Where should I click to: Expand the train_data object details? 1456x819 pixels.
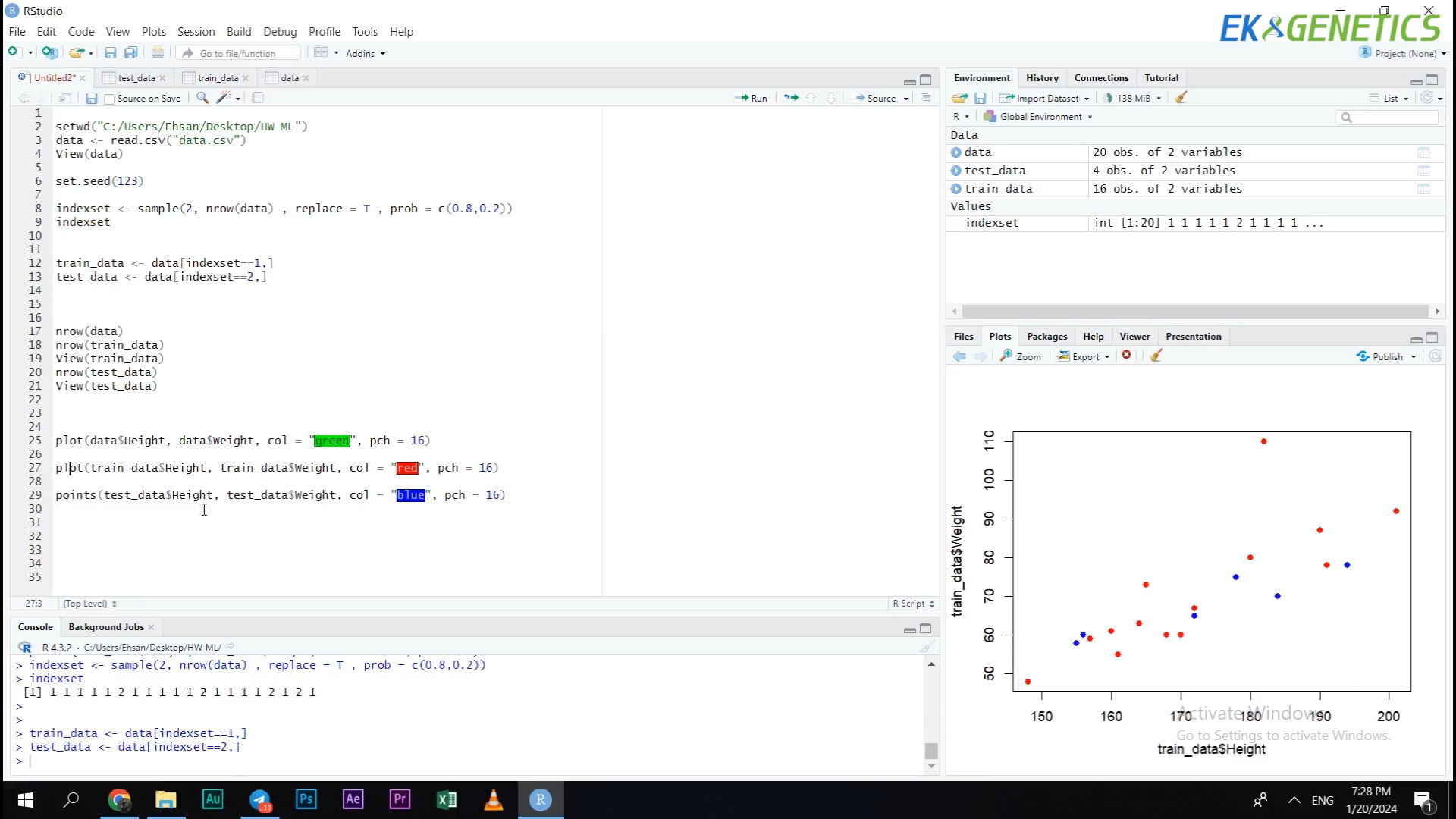pos(956,189)
